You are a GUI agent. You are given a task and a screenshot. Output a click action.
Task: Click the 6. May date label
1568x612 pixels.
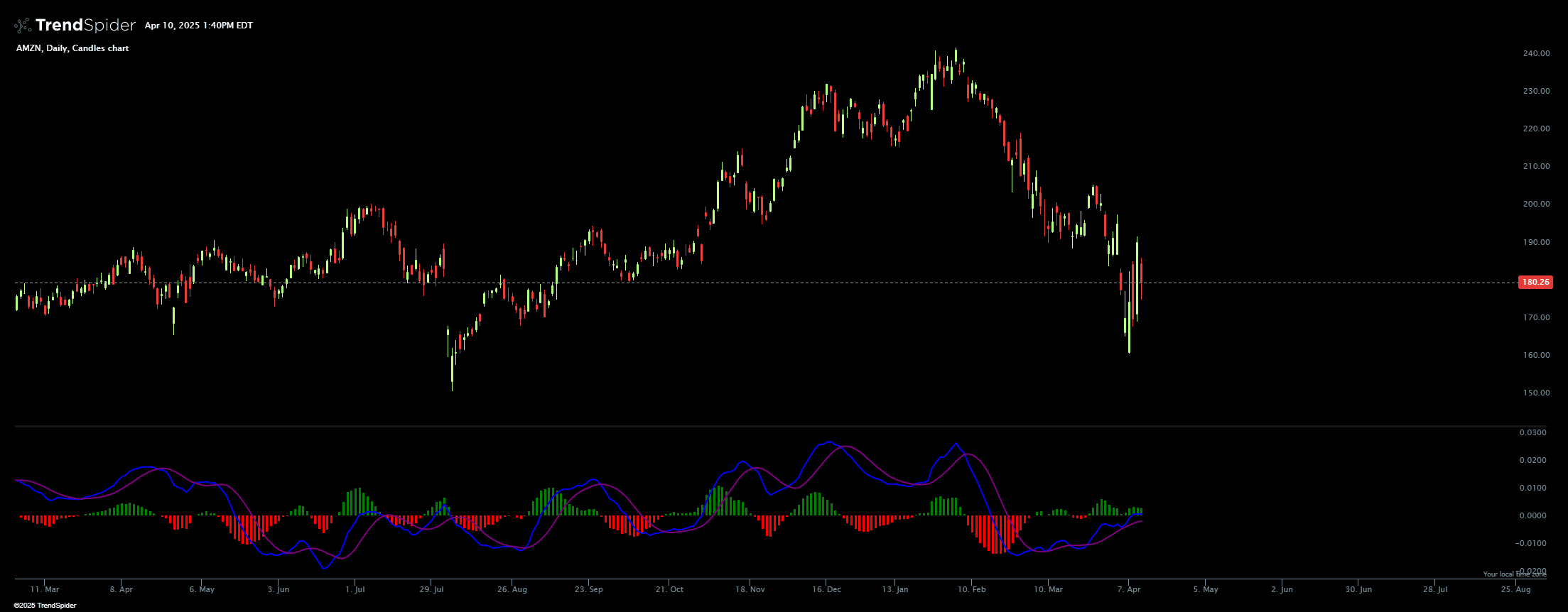pyautogui.click(x=202, y=589)
